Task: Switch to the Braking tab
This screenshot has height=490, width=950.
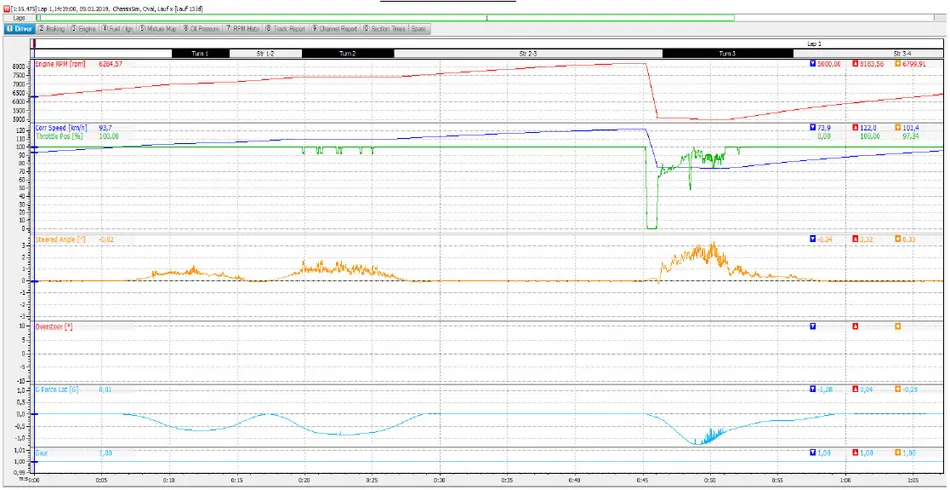Action: [x=52, y=29]
